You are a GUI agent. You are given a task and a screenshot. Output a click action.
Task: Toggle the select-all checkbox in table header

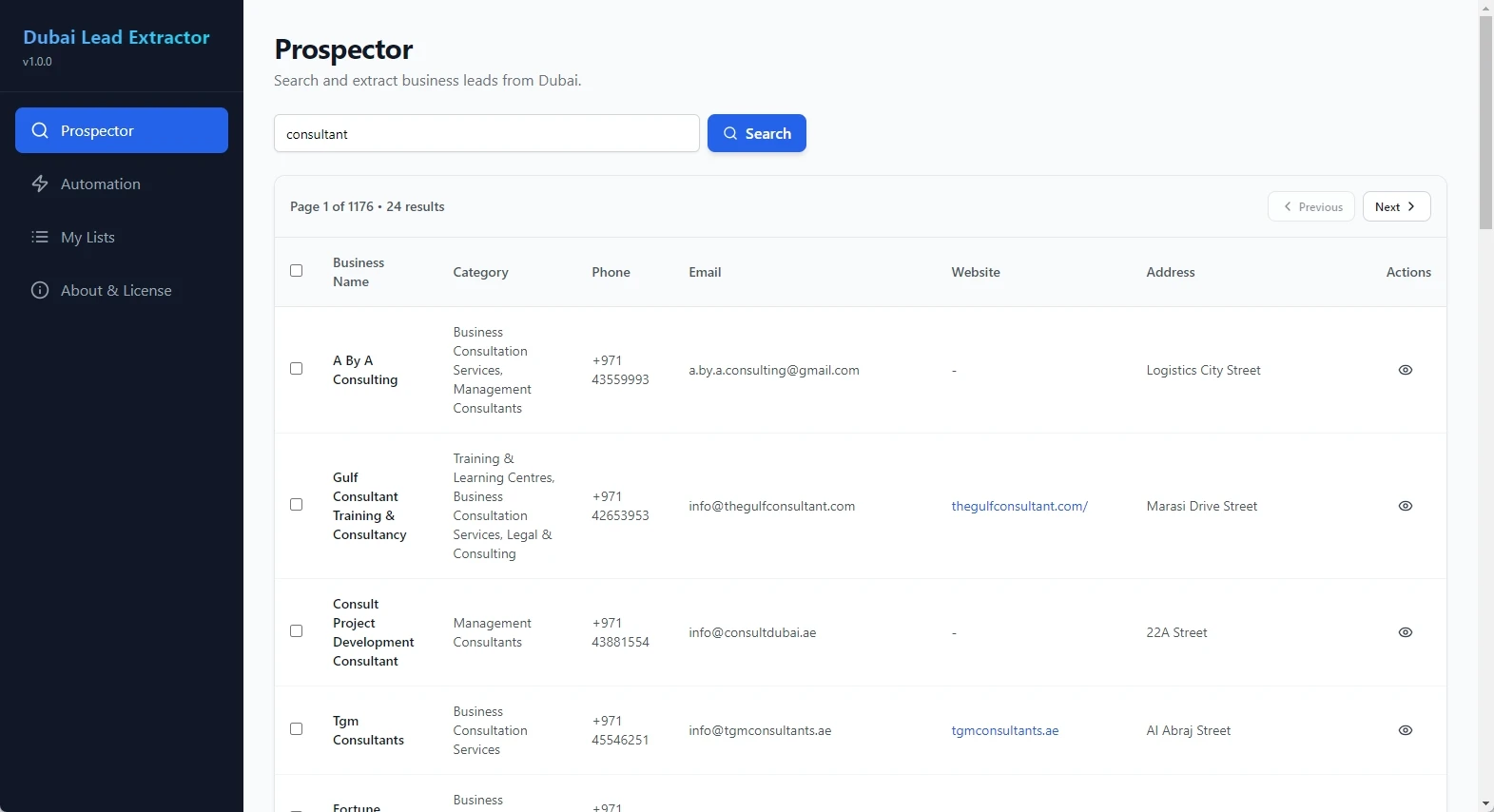297,271
